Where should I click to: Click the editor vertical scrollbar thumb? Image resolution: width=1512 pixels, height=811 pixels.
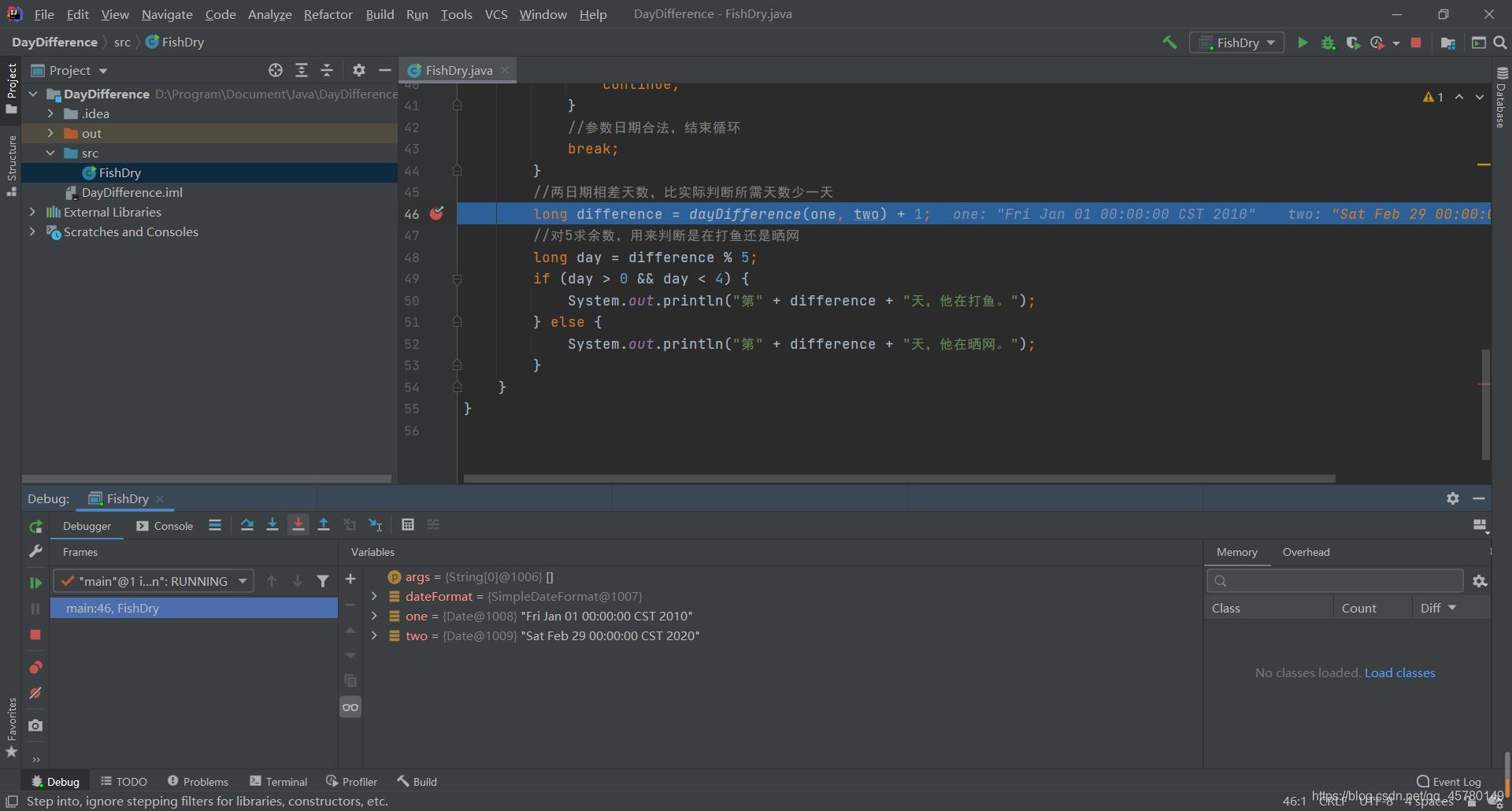(x=1485, y=404)
